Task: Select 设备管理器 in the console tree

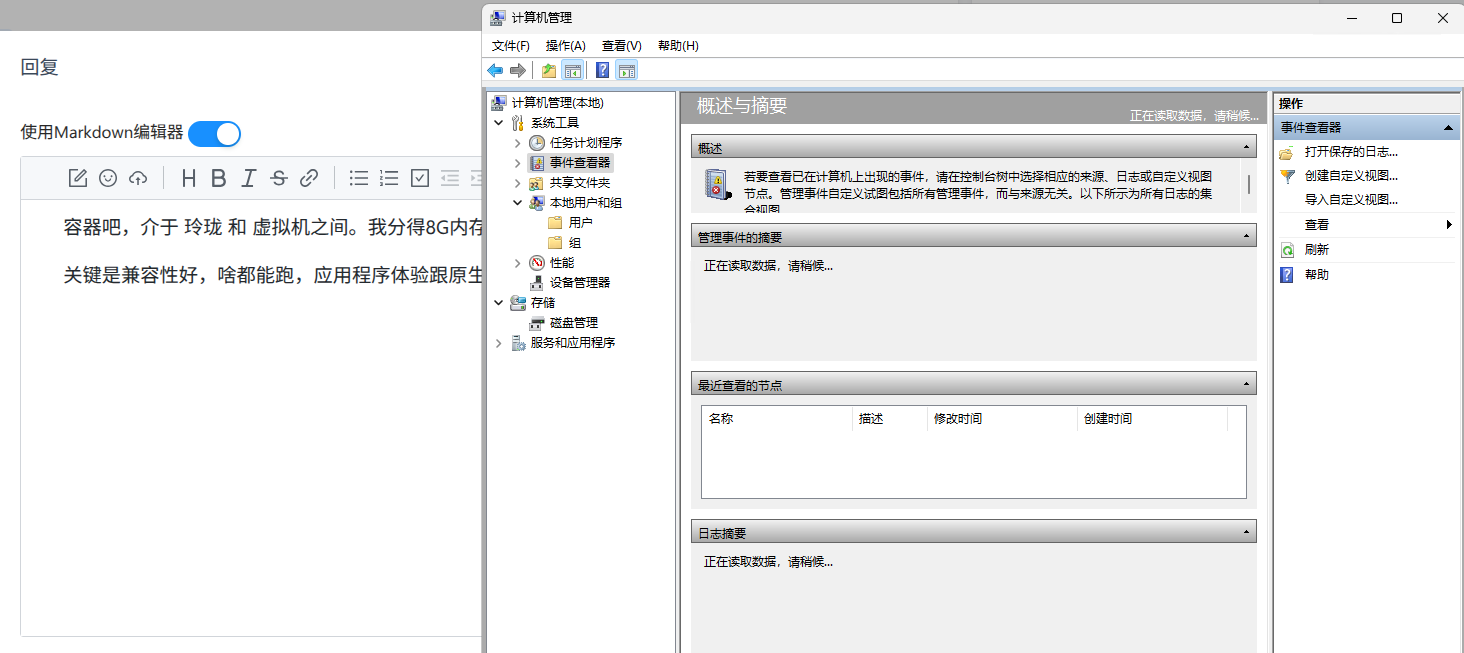Action: (580, 282)
